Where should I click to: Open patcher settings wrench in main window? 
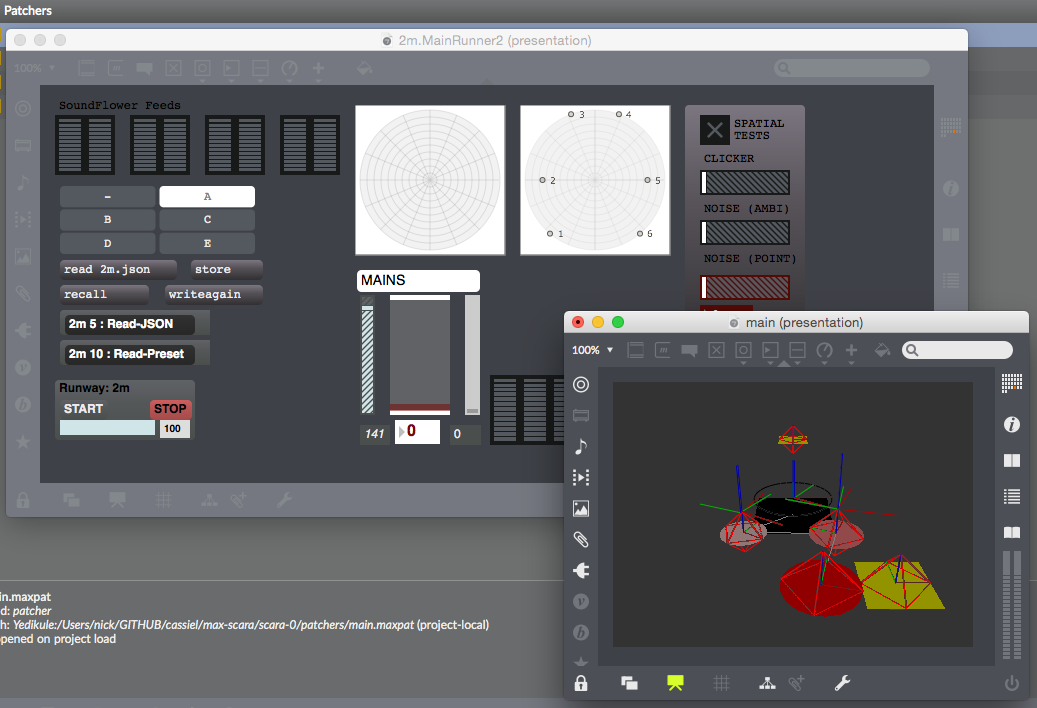click(x=843, y=683)
